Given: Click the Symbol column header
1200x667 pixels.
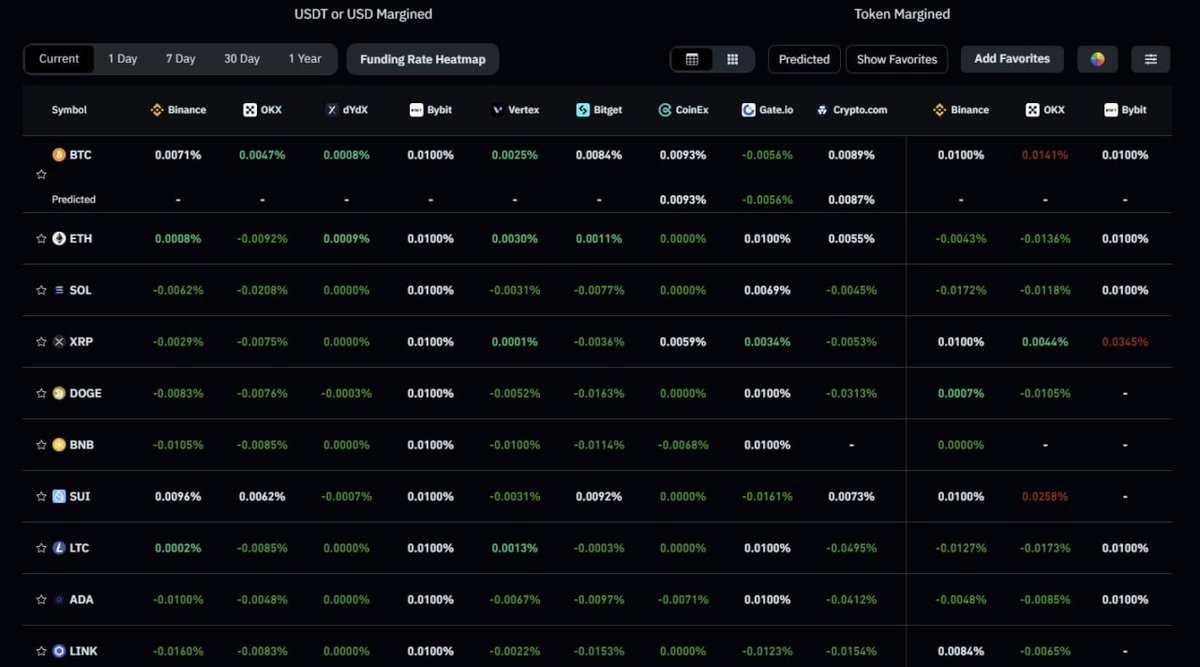Looking at the screenshot, I should [x=69, y=110].
